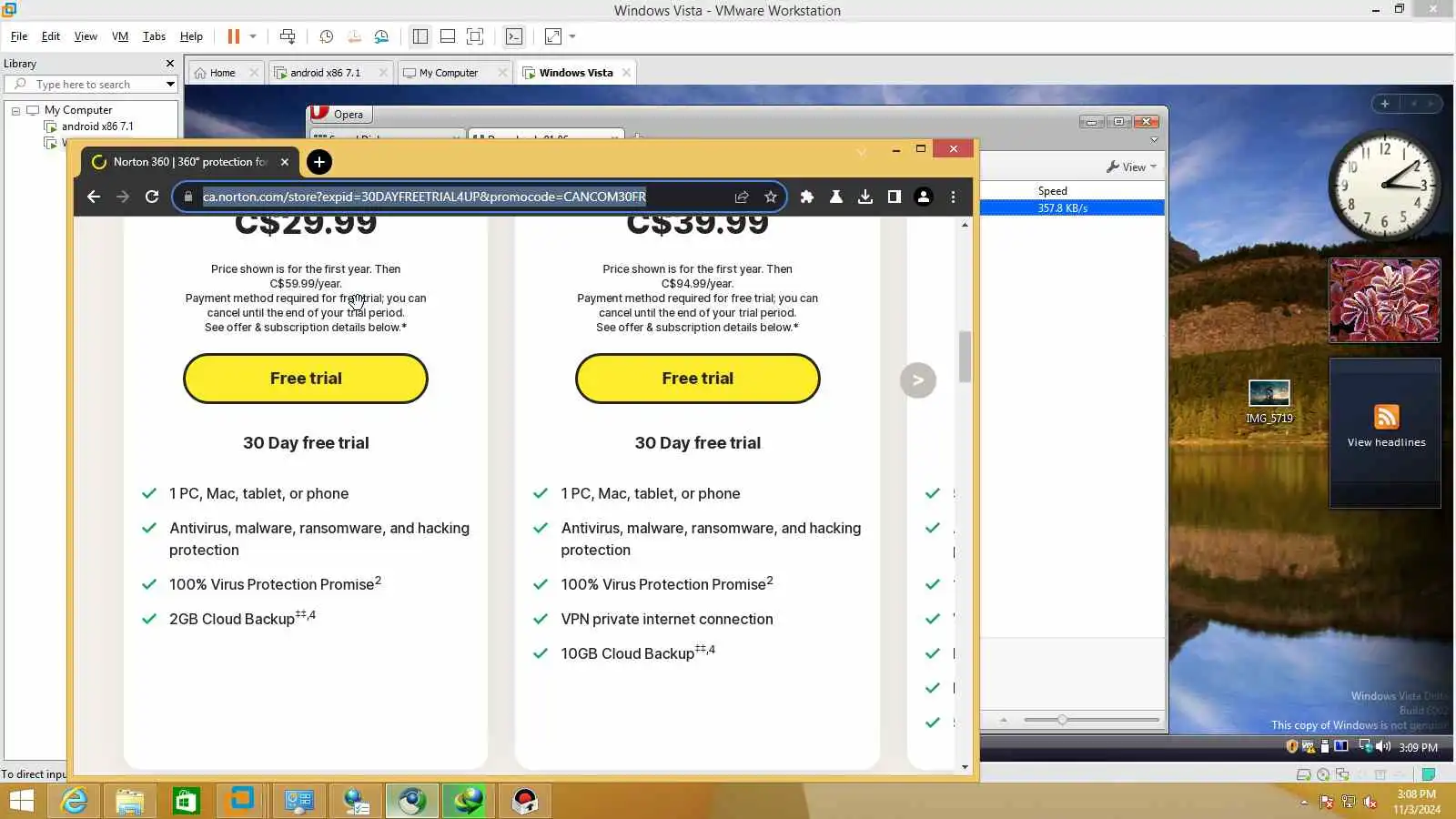1456x819 pixels.
Task: Toggle the thumbnail bar view icon
Action: click(x=447, y=36)
